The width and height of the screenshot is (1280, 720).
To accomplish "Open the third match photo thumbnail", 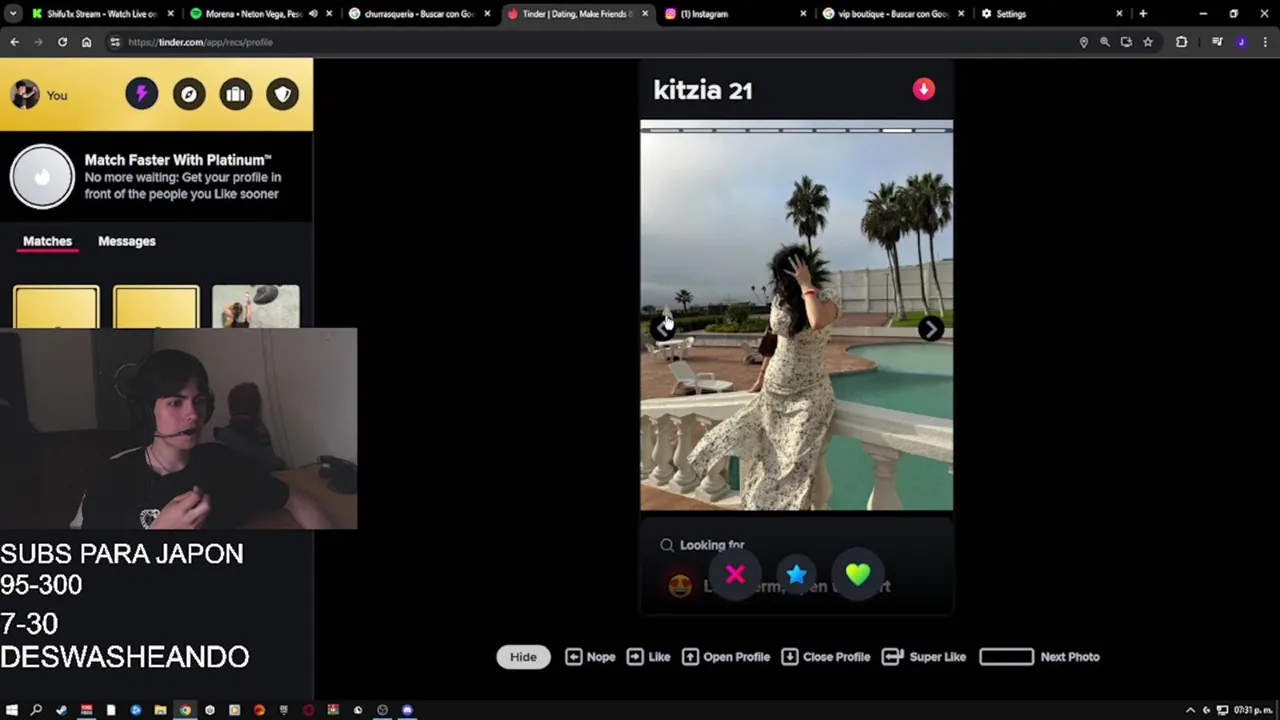I will pyautogui.click(x=256, y=307).
